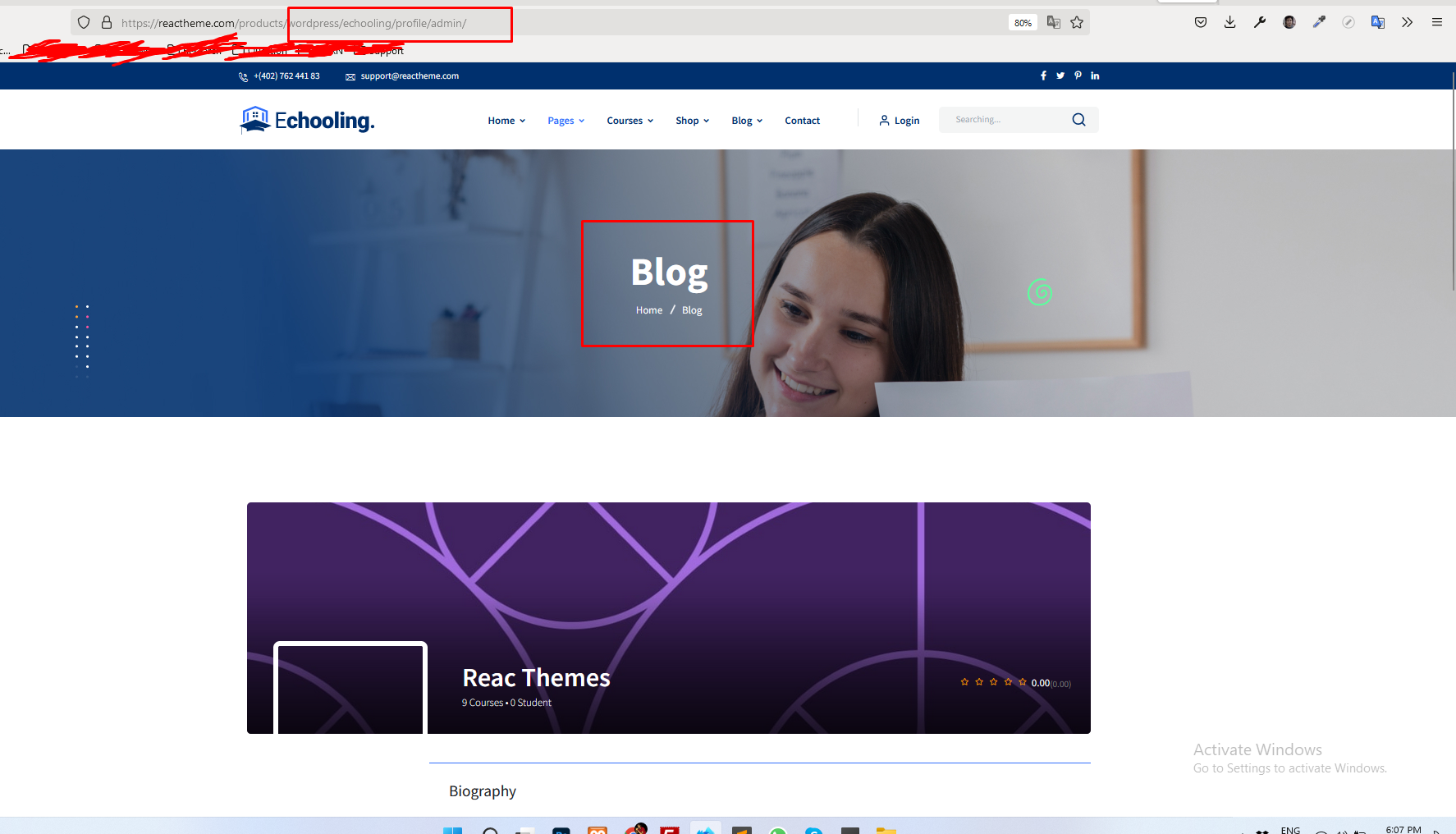The height and width of the screenshot is (834, 1456).
Task: Show more tools via double chevron
Action: 1408,22
